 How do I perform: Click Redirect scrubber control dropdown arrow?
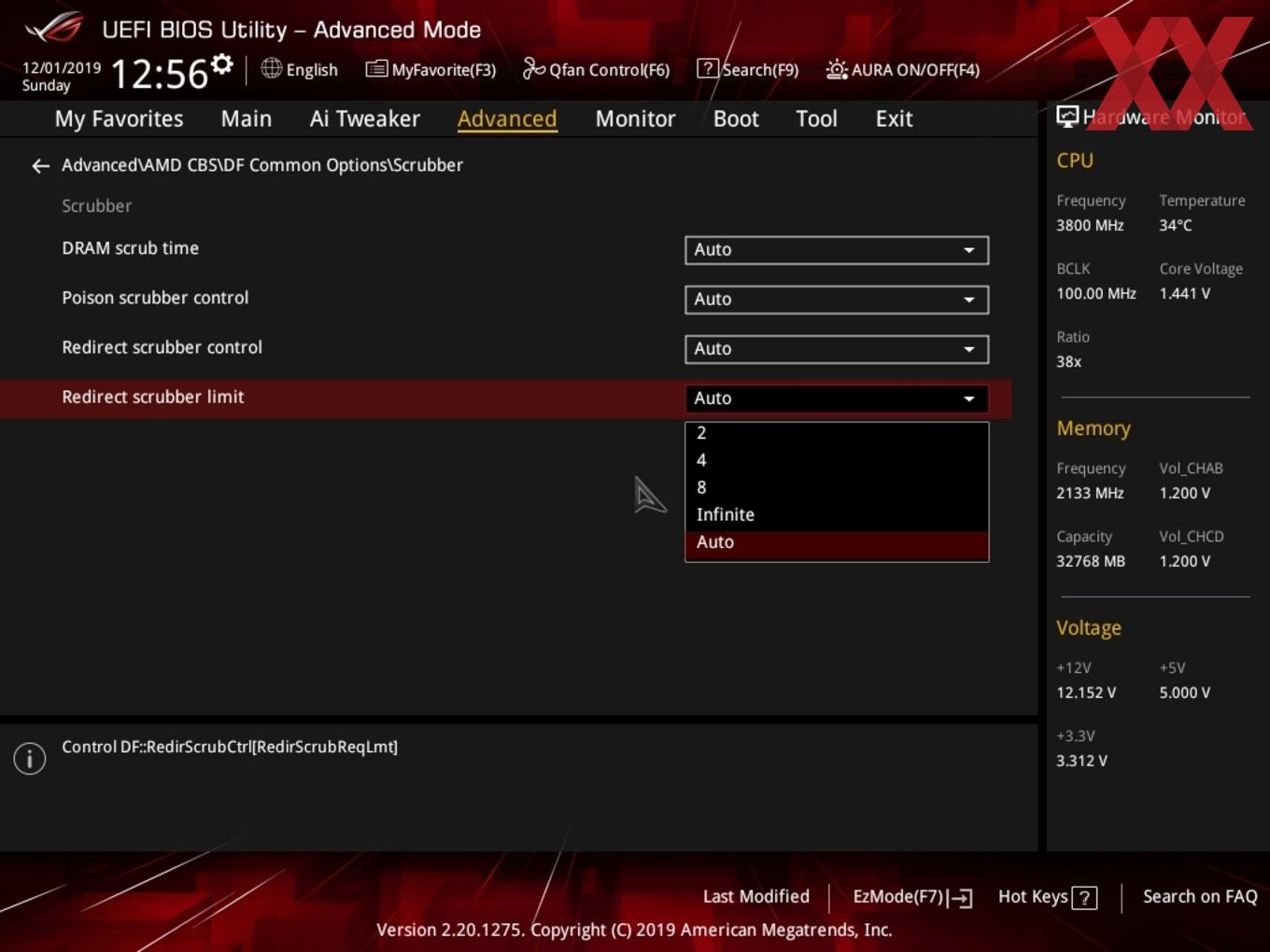click(x=969, y=349)
